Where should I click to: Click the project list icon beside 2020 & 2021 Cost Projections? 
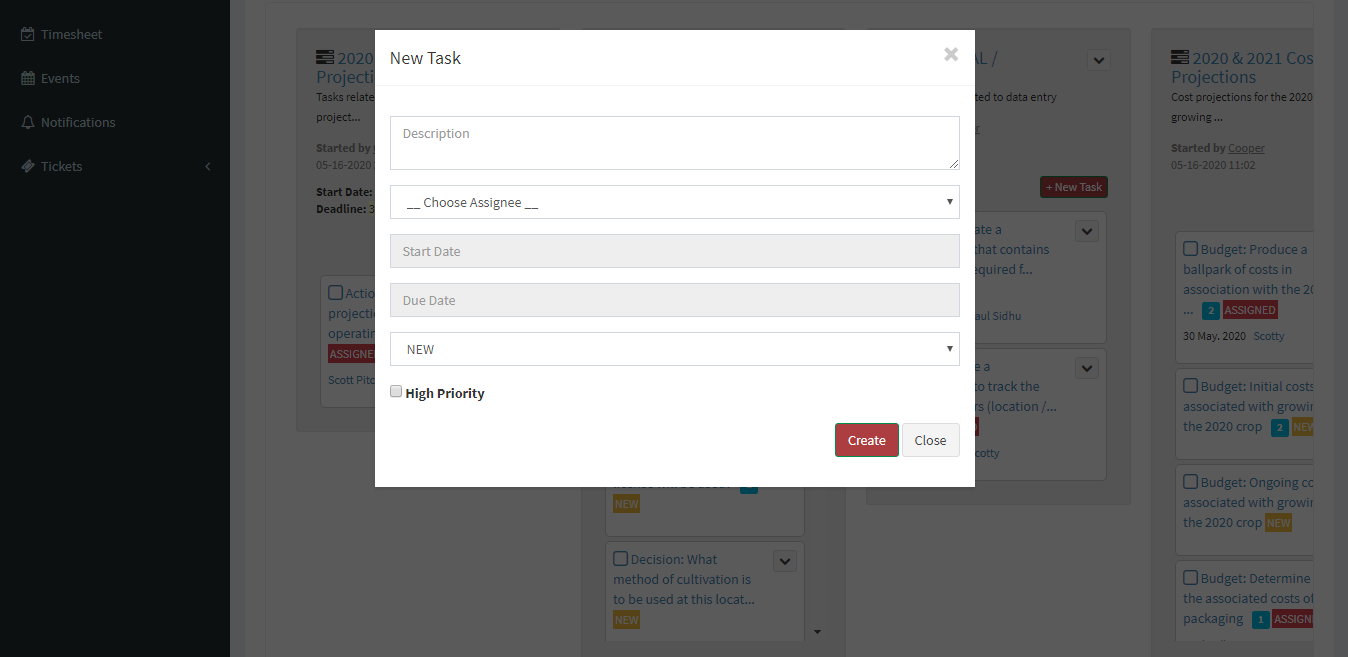click(1180, 58)
